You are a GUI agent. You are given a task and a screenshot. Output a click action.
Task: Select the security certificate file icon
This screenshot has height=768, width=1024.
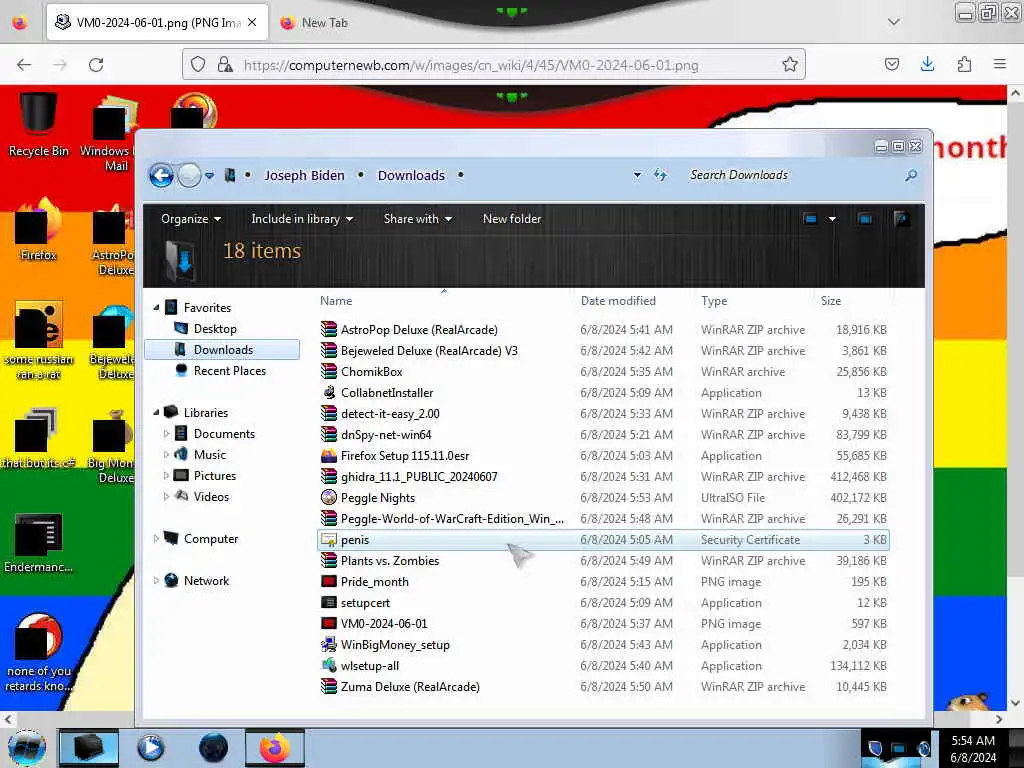(x=329, y=539)
